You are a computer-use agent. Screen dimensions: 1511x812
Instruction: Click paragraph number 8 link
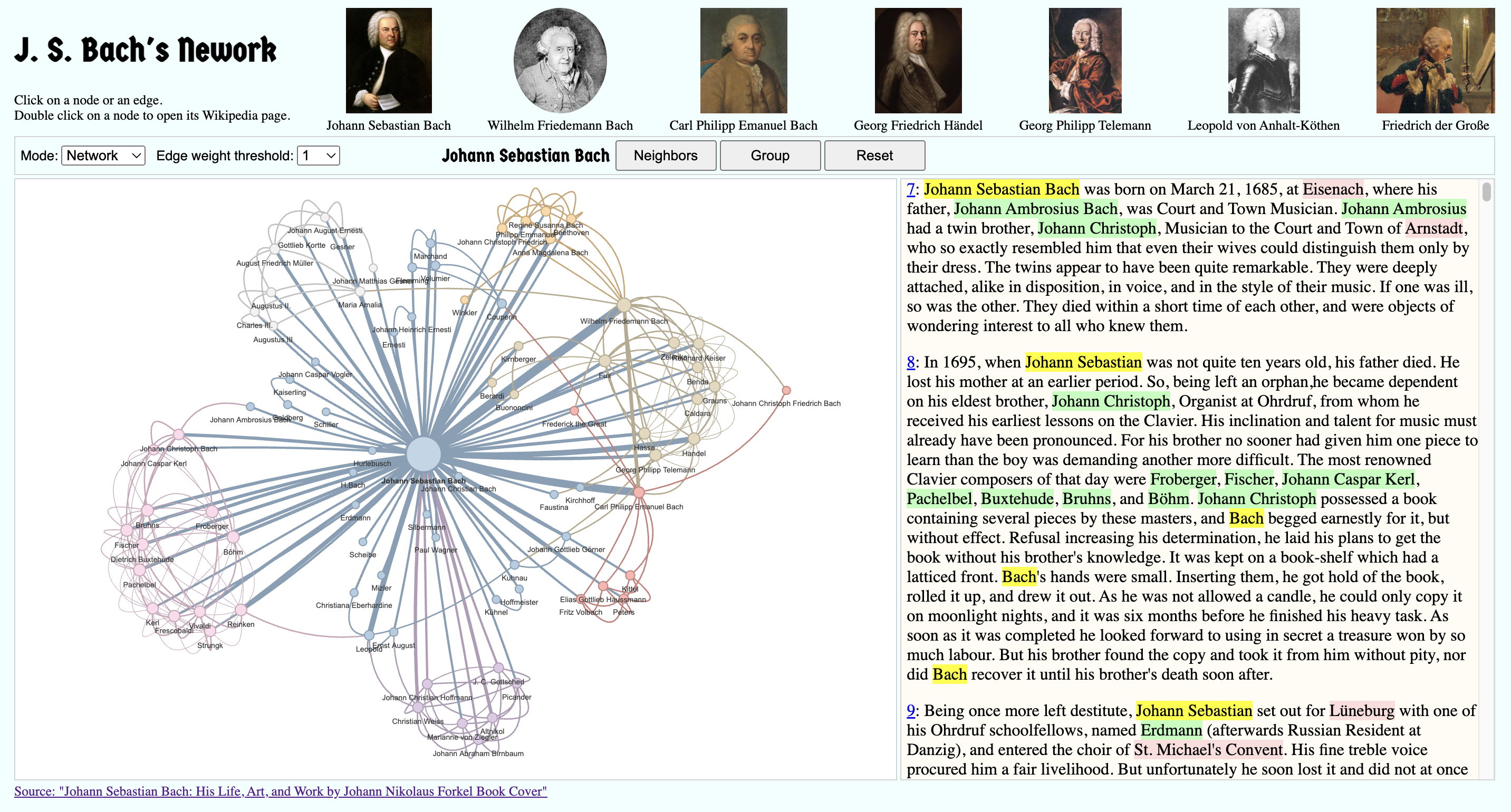coord(910,362)
